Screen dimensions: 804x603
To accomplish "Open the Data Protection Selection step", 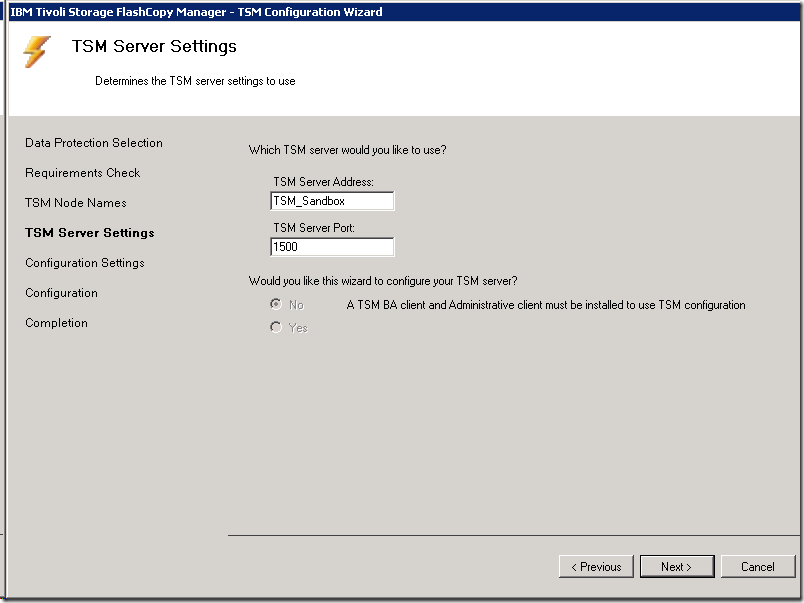I will pos(94,143).
